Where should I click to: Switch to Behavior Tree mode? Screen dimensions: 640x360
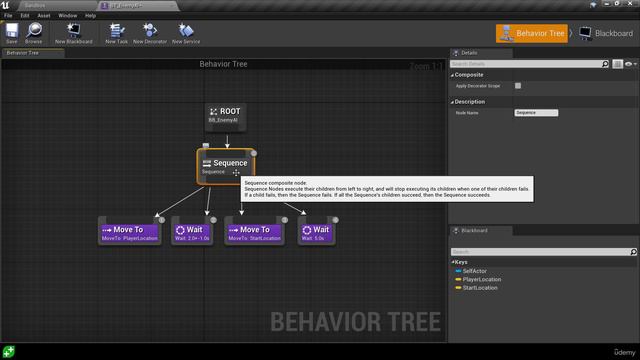(x=532, y=33)
